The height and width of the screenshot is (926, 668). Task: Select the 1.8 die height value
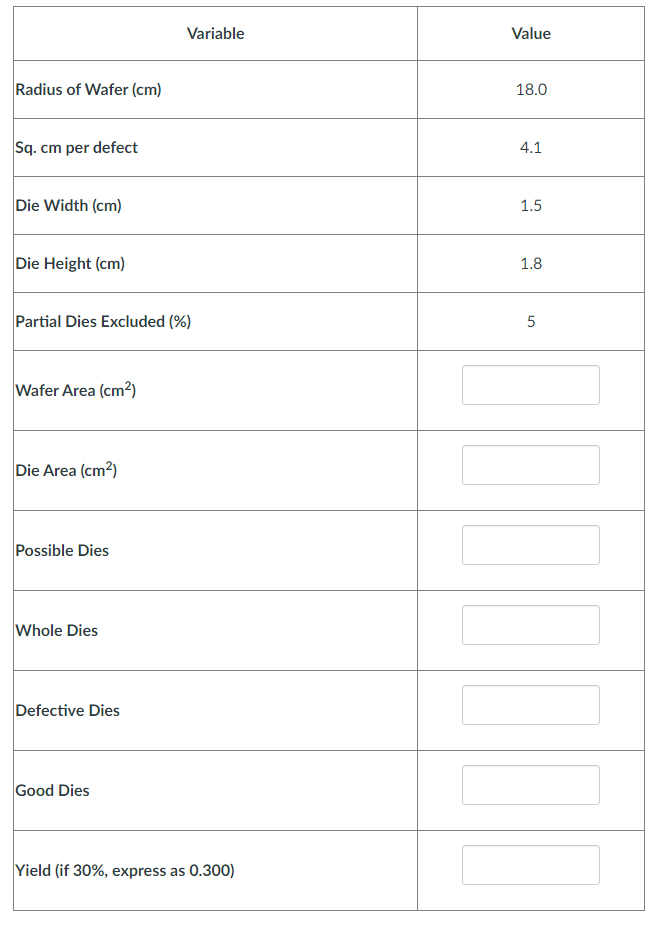click(x=531, y=264)
